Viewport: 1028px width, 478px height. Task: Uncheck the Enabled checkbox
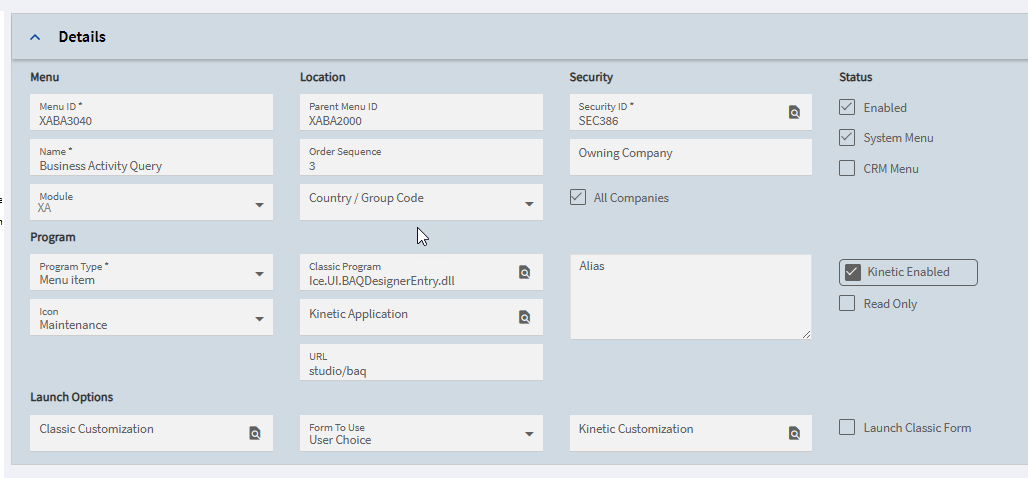(x=847, y=107)
